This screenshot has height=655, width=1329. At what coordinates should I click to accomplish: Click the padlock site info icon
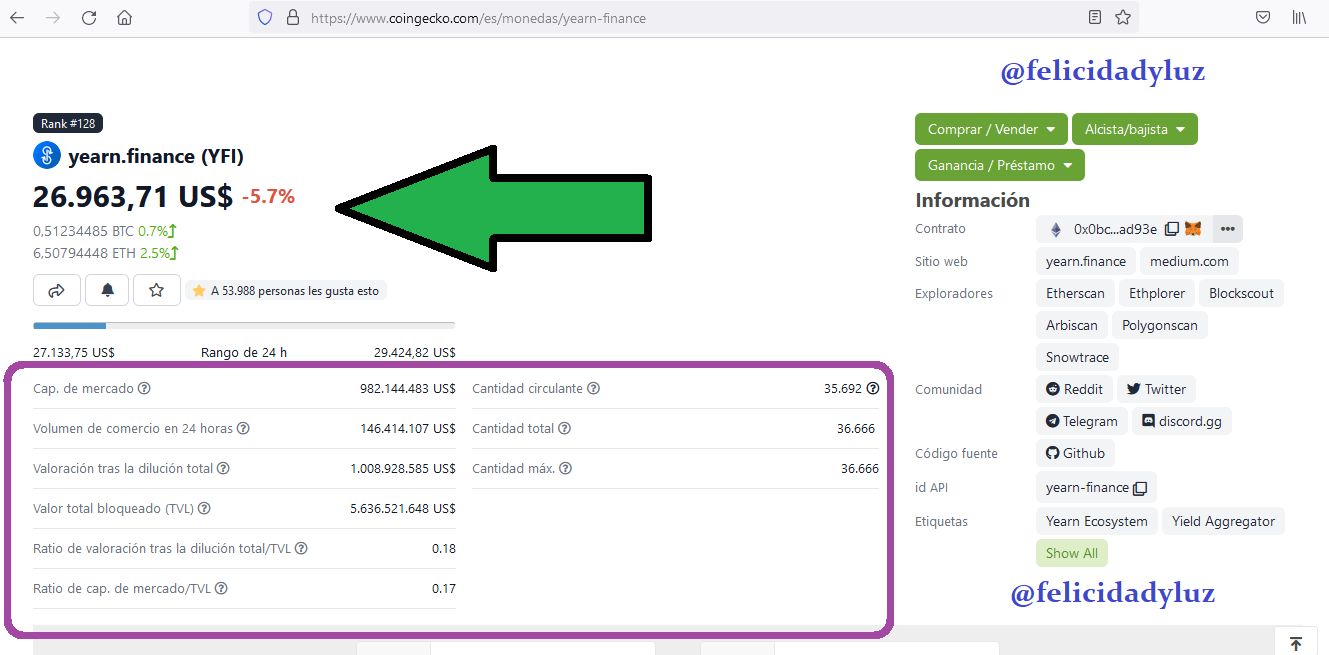pyautogui.click(x=293, y=17)
